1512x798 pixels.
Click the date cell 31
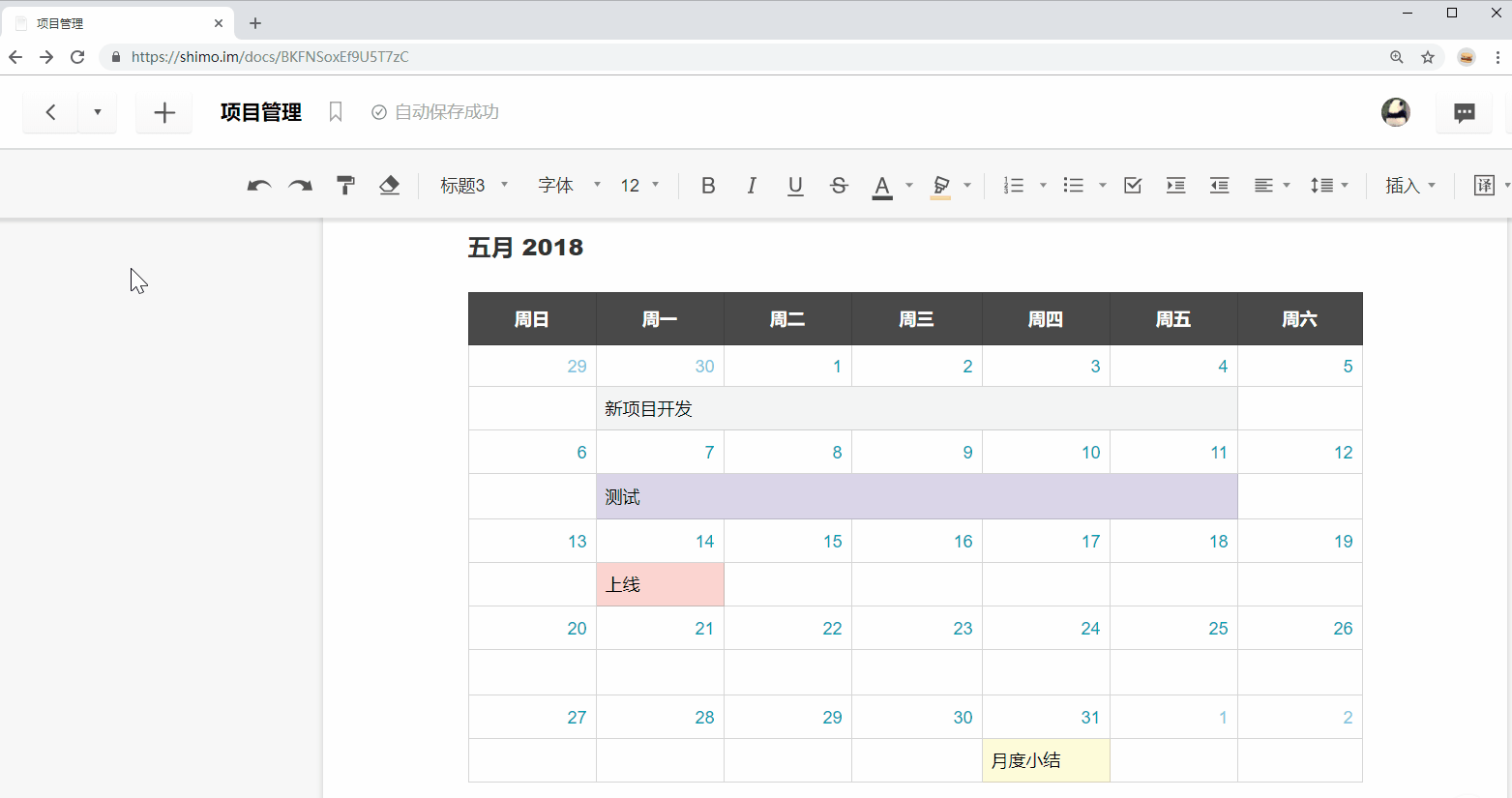point(1046,717)
